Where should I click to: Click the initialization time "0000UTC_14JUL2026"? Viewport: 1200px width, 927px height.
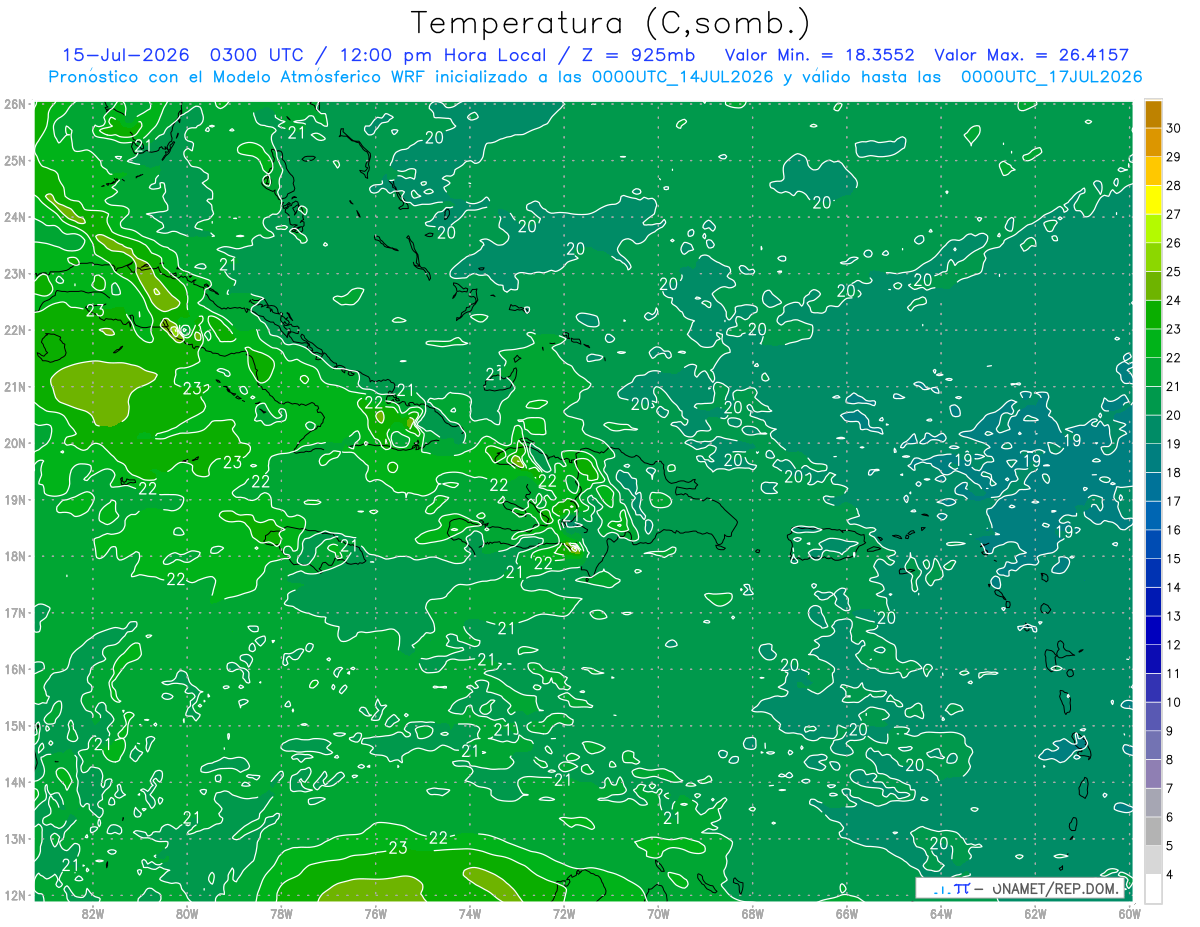click(x=683, y=77)
